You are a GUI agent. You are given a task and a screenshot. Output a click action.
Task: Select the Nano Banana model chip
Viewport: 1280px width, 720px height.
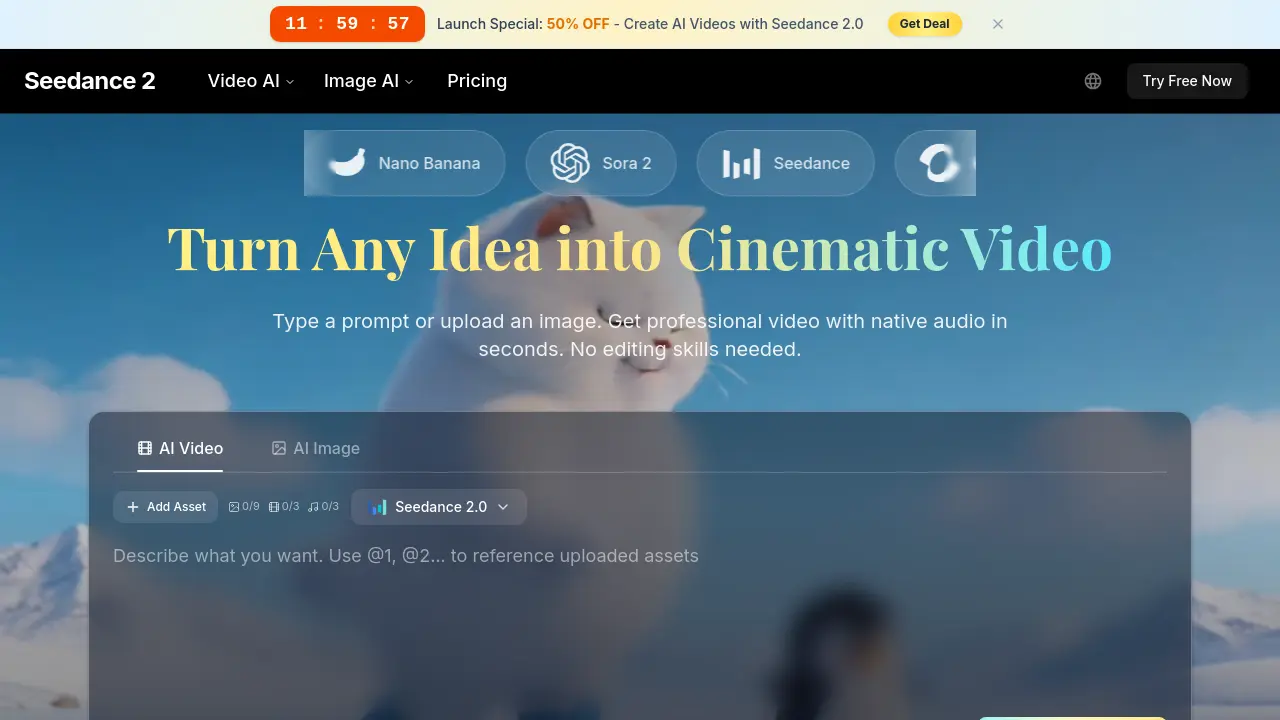[x=405, y=163]
